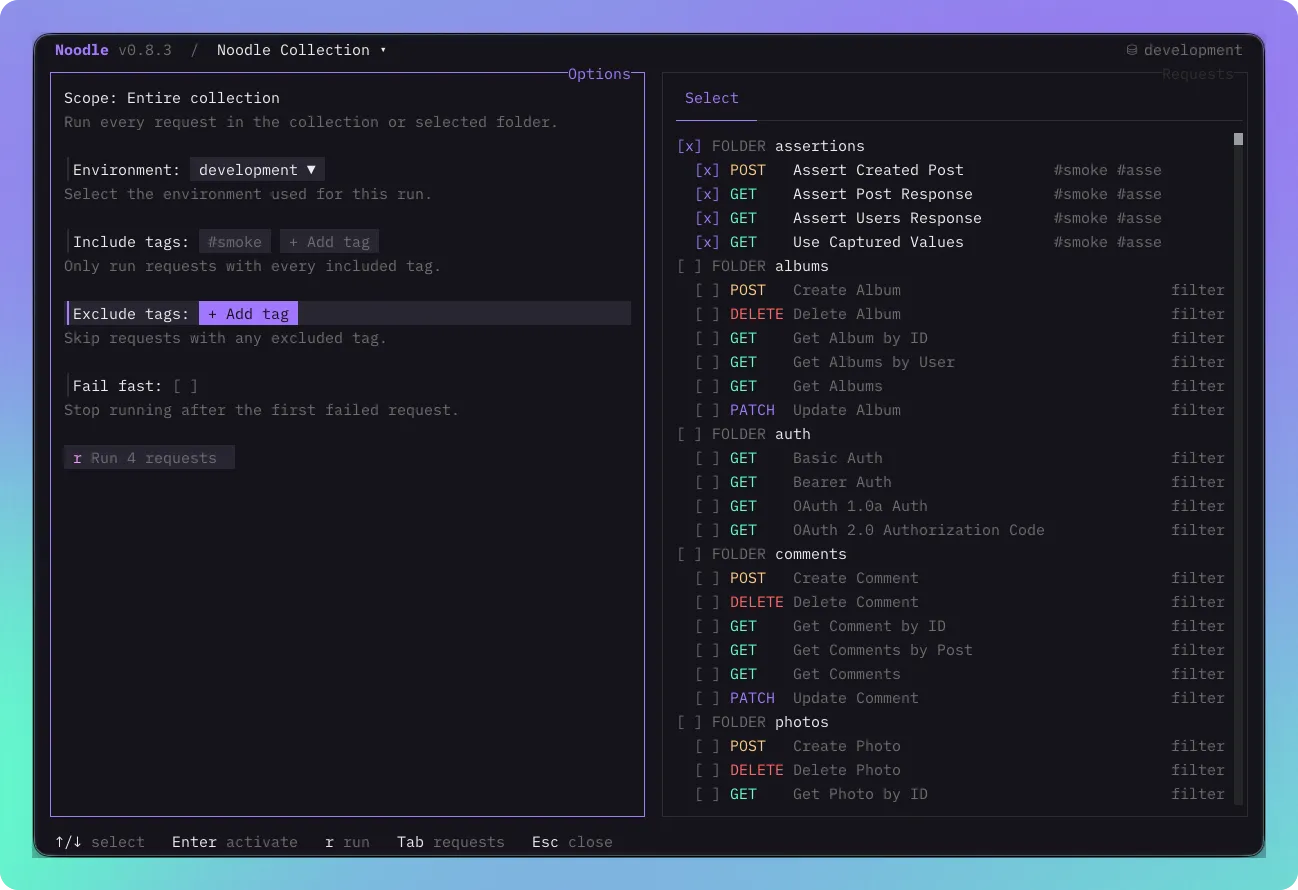
Task: Open the Noodle Collection dropdown arrow
Action: coord(383,50)
